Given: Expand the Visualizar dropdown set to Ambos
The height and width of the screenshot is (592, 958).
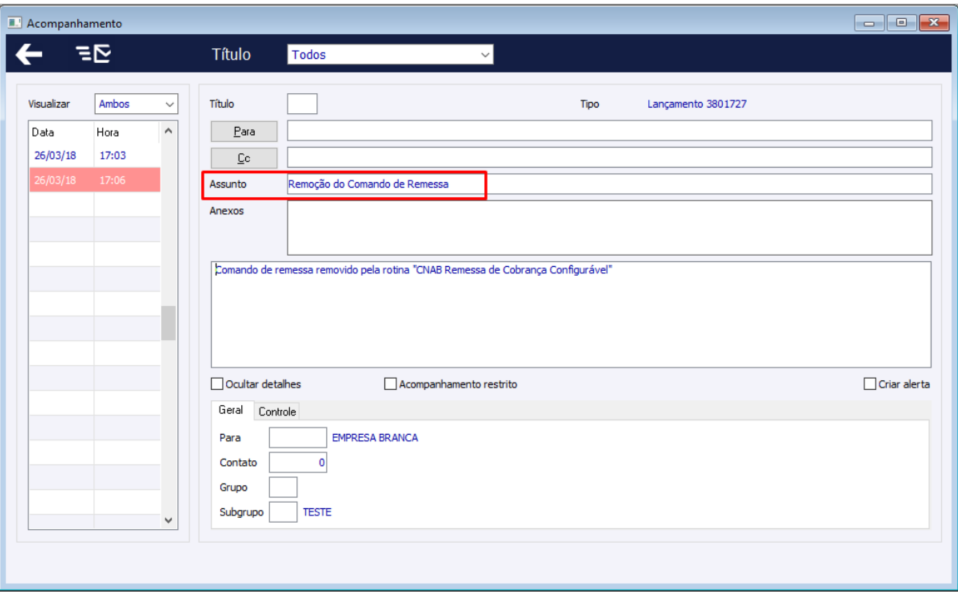Looking at the screenshot, I should click(x=136, y=104).
